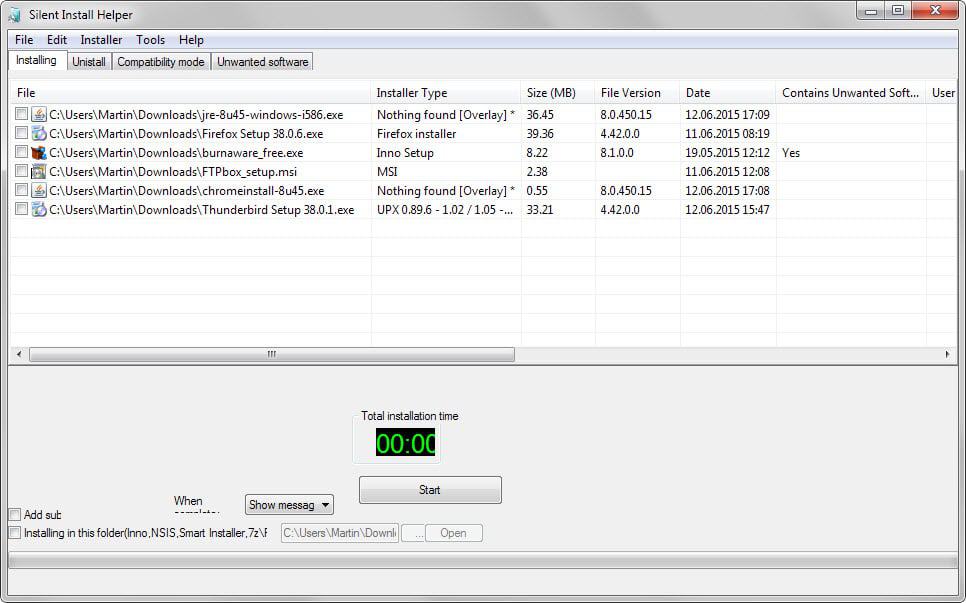The width and height of the screenshot is (966, 603).
Task: Open the Tools menu
Action: pos(150,40)
